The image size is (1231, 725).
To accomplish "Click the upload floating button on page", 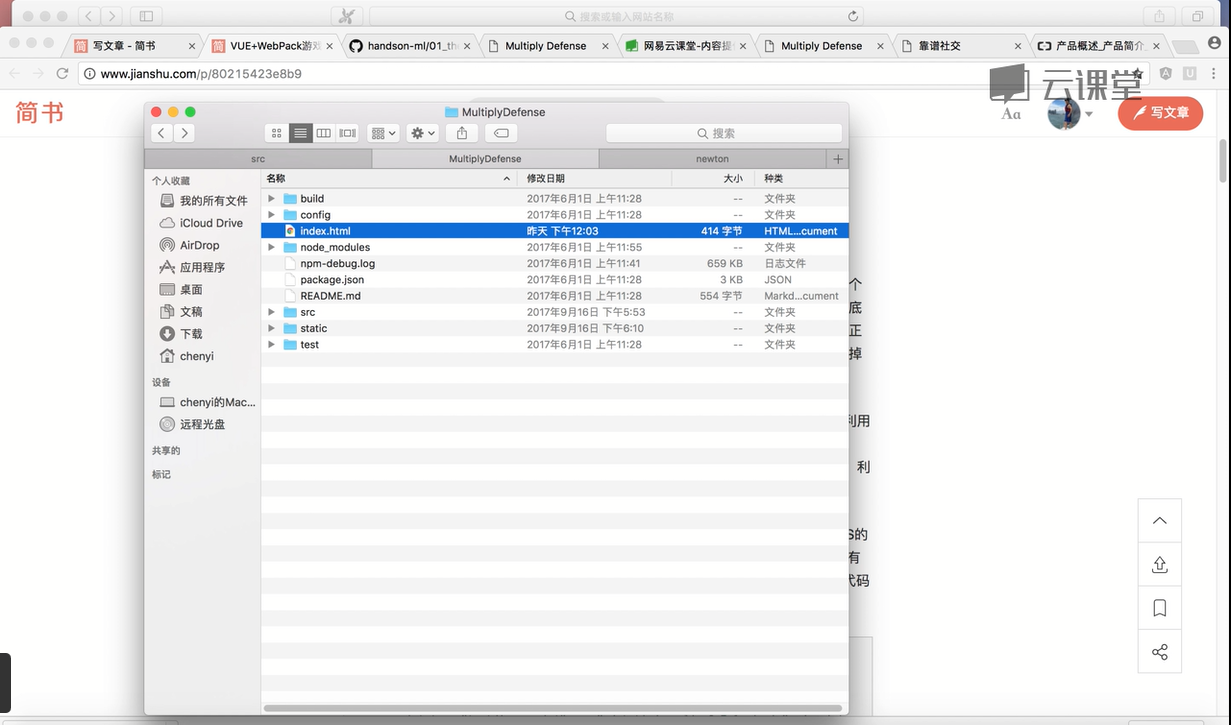I will click(1160, 564).
